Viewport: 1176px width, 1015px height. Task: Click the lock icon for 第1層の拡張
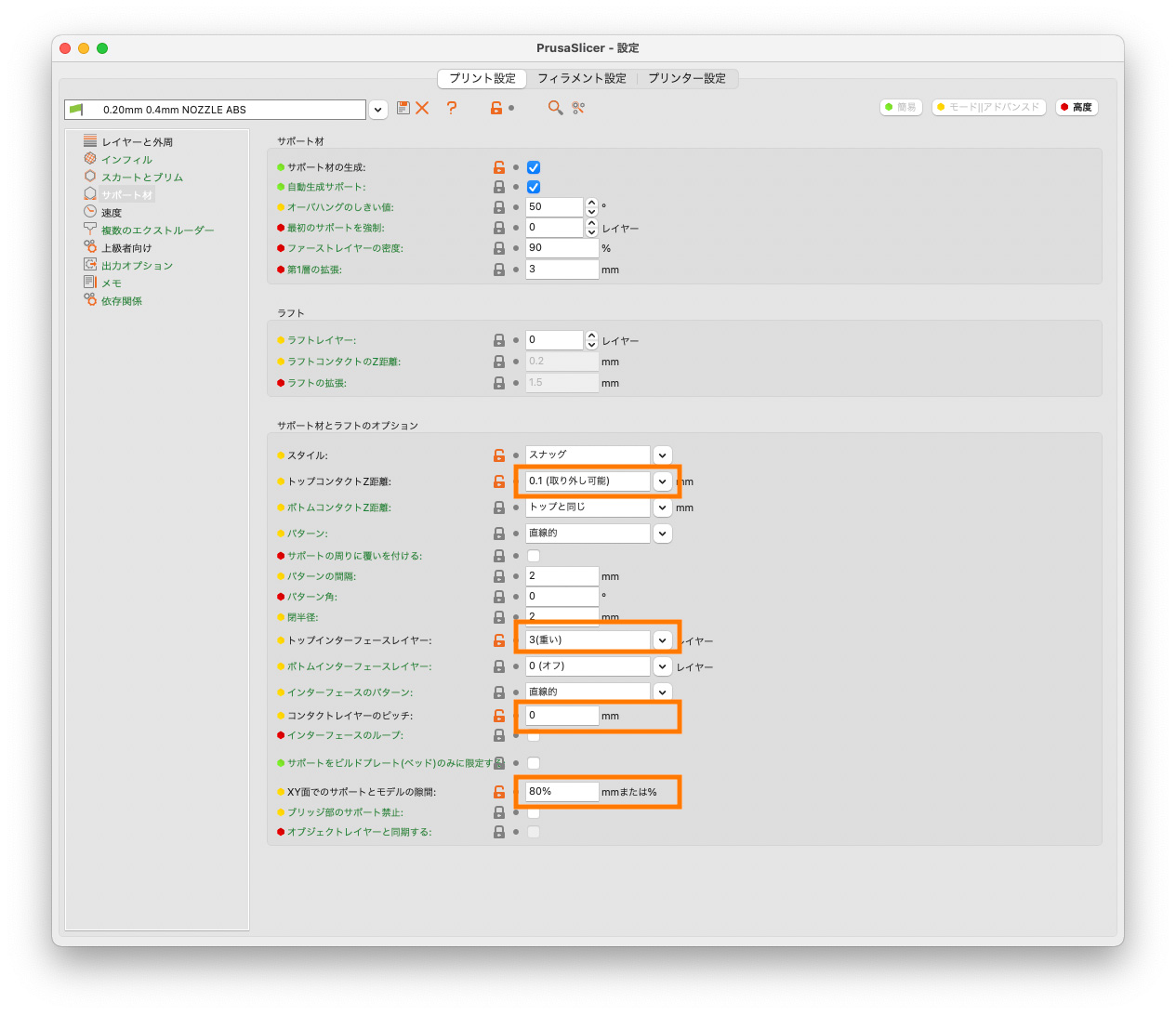pyautogui.click(x=499, y=270)
